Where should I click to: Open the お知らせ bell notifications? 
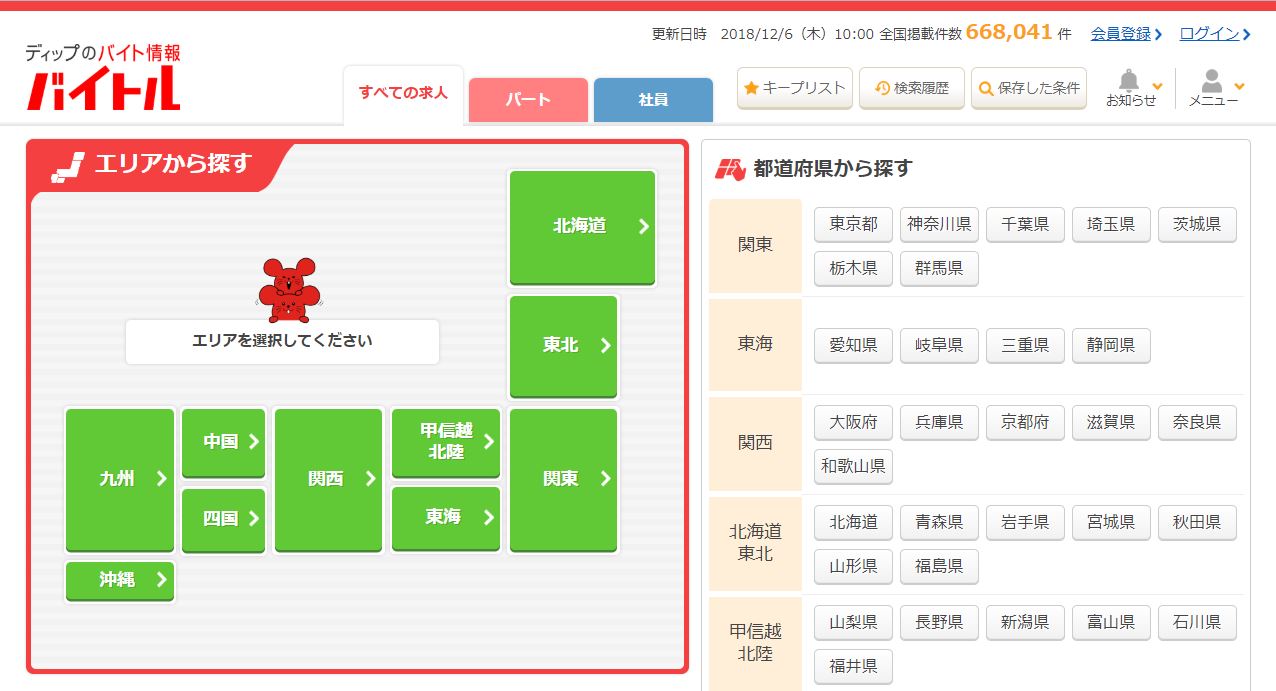(x=1130, y=87)
